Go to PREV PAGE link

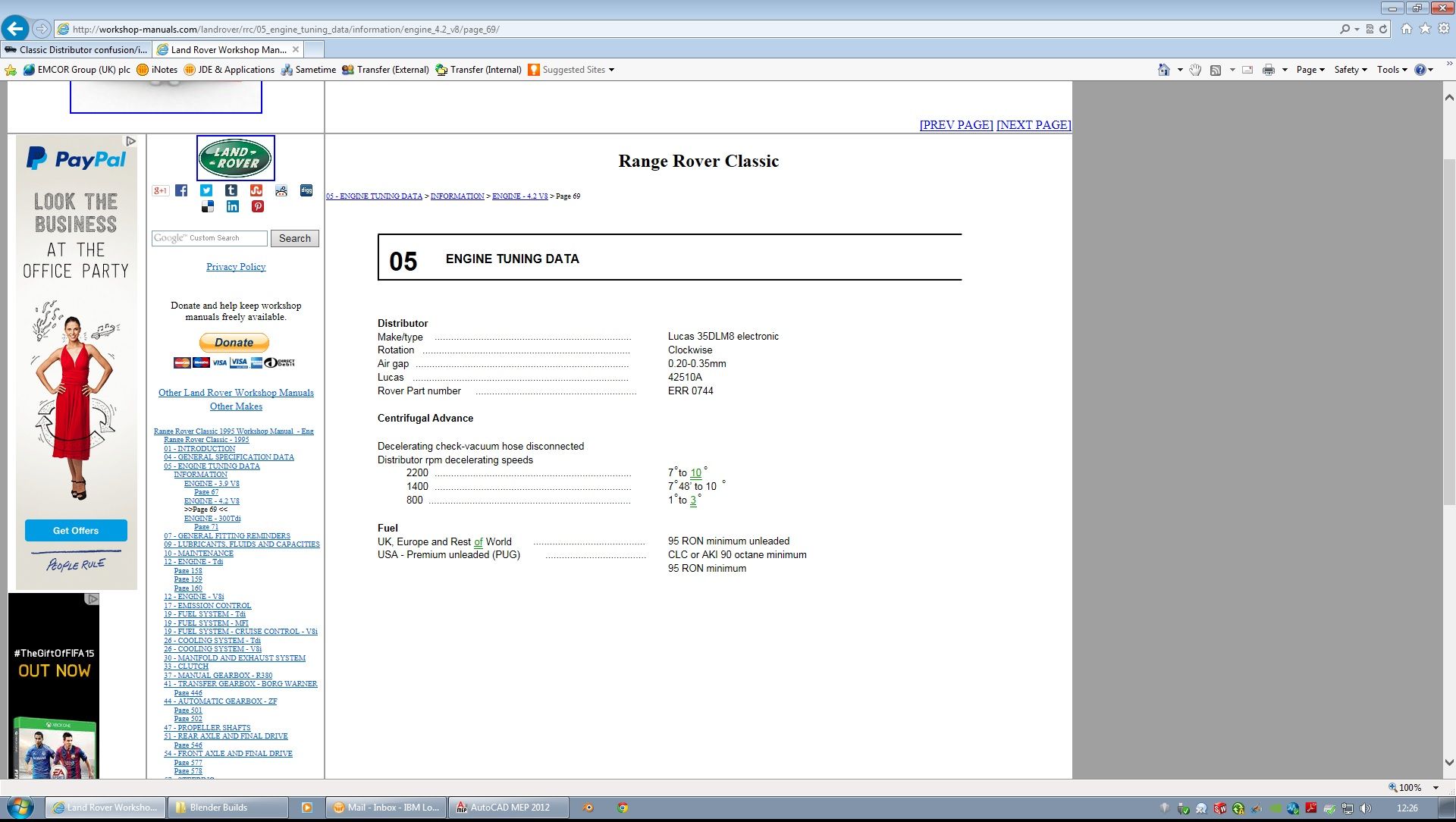click(x=956, y=125)
